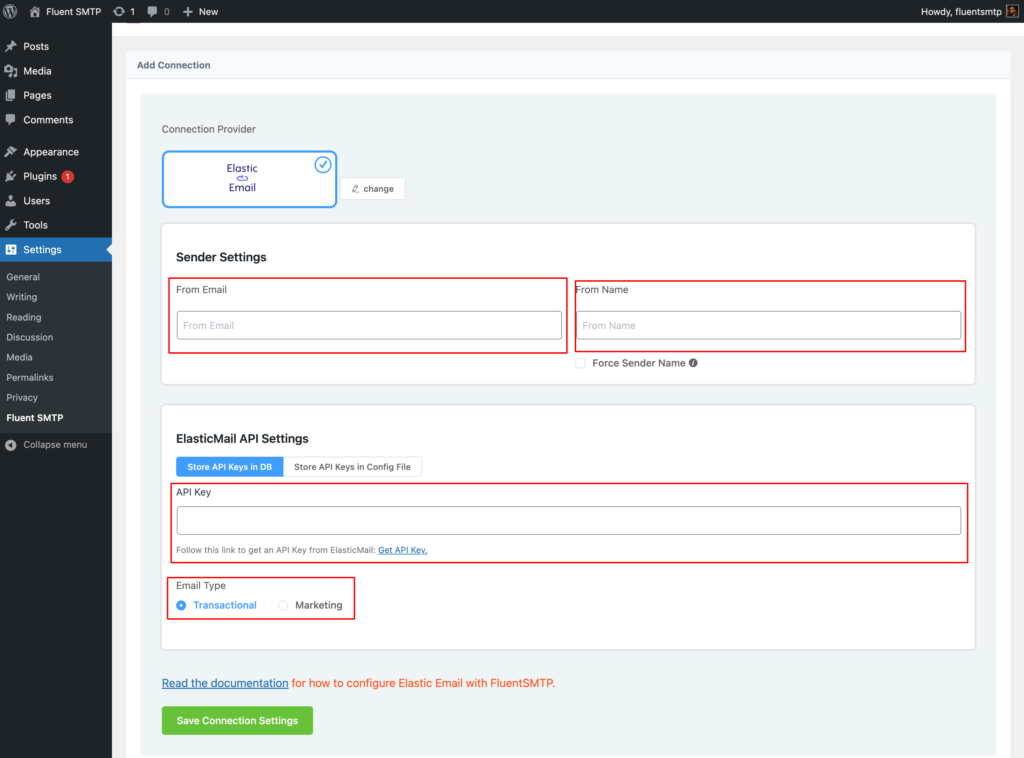
Task: Click the WordPress logo in the admin bar
Action: tap(11, 11)
